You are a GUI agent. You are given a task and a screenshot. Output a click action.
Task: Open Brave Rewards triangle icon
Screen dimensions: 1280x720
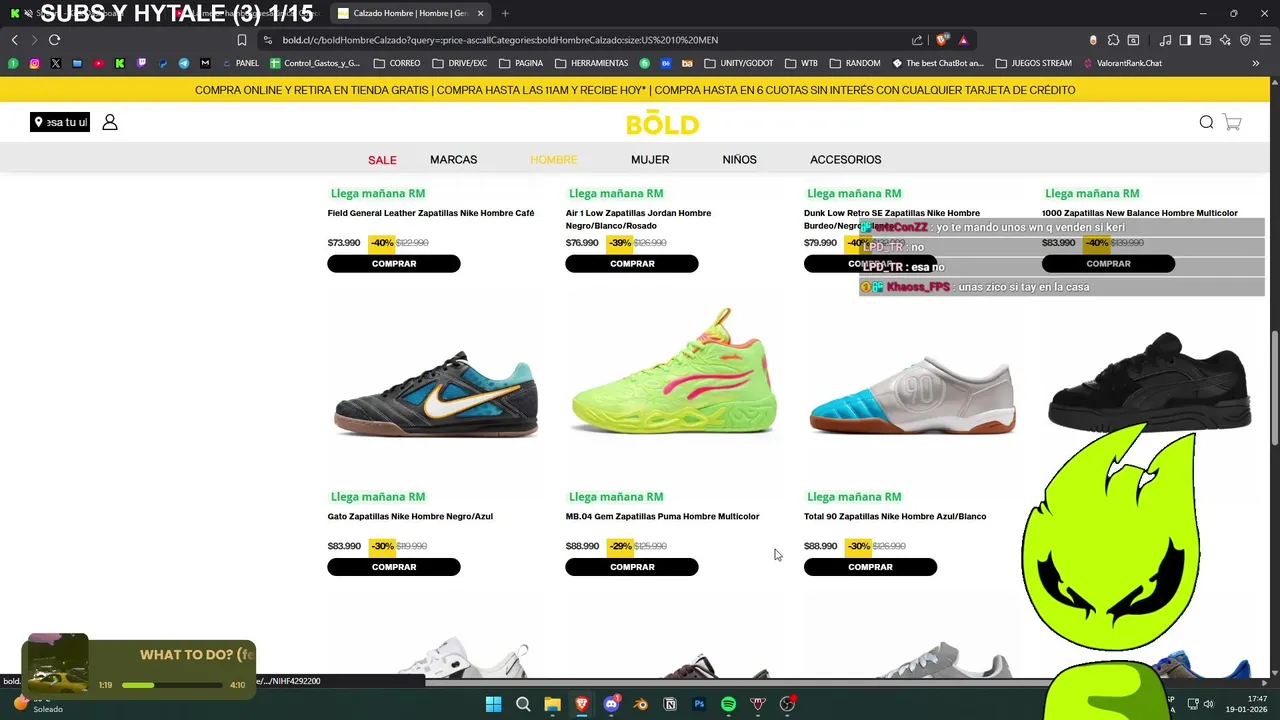[x=963, y=40]
